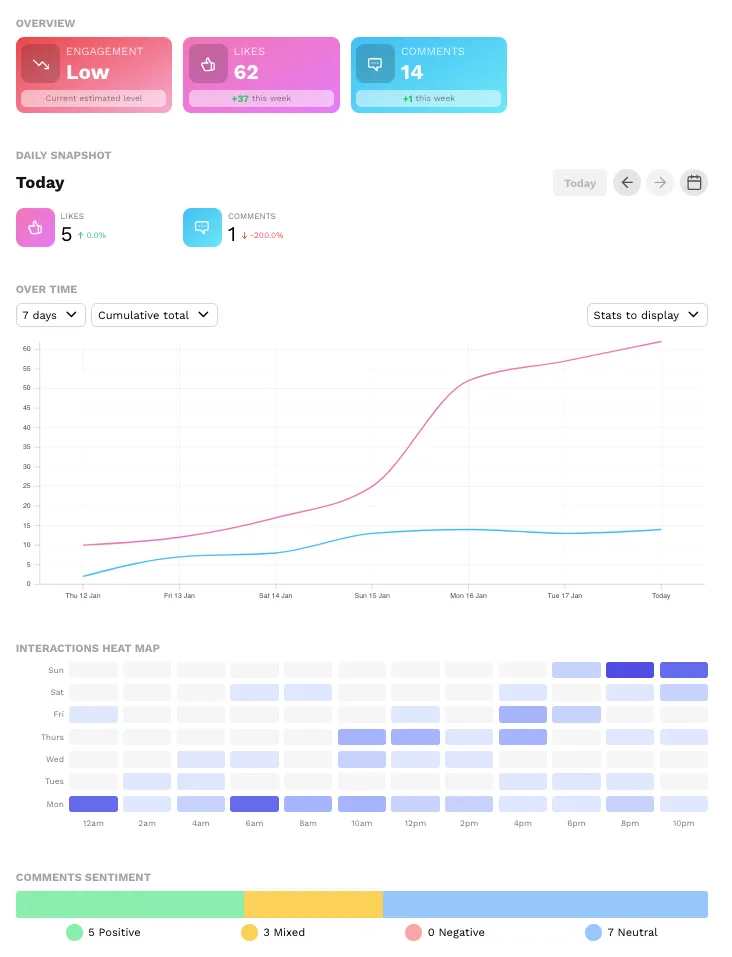Open the 7 days range dropdown

point(50,315)
